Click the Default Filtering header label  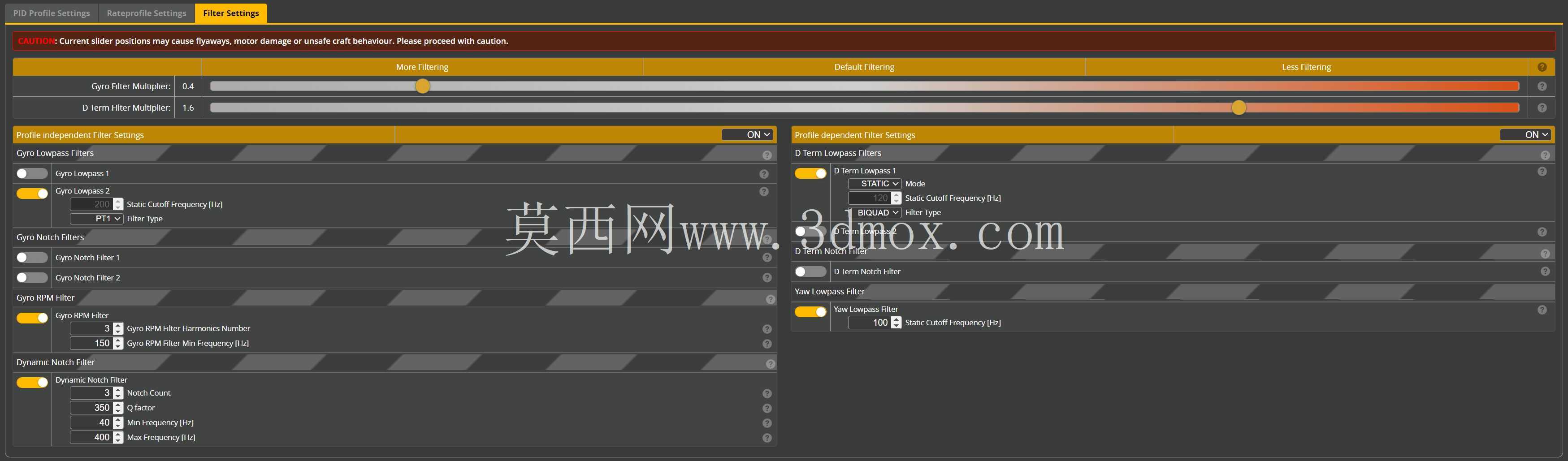(864, 67)
